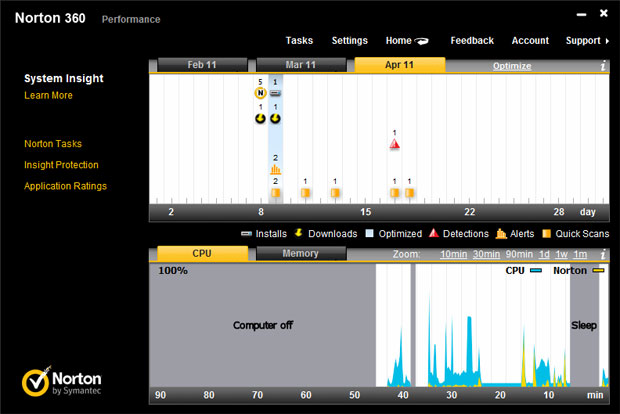This screenshot has height=414, width=620.
Task: Click the Norton yellow legend swatch
Action: (598, 270)
